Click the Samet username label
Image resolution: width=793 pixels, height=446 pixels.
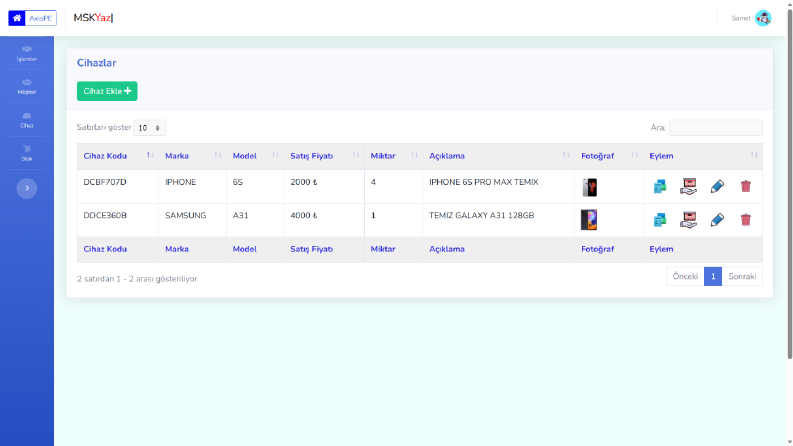[x=741, y=18]
